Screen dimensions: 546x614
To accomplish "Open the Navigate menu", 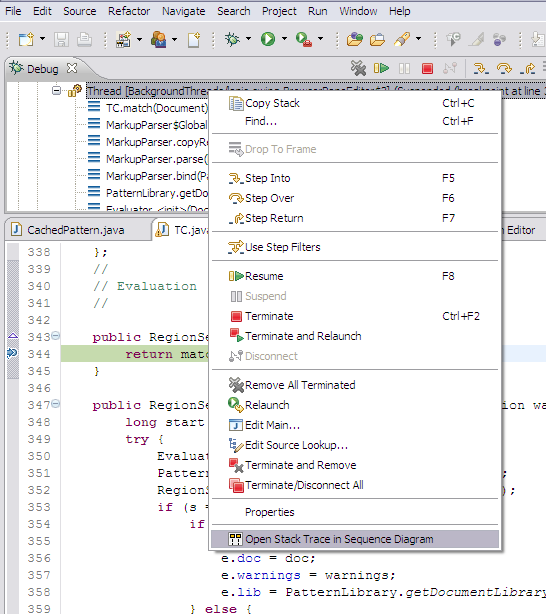I will [x=183, y=11].
